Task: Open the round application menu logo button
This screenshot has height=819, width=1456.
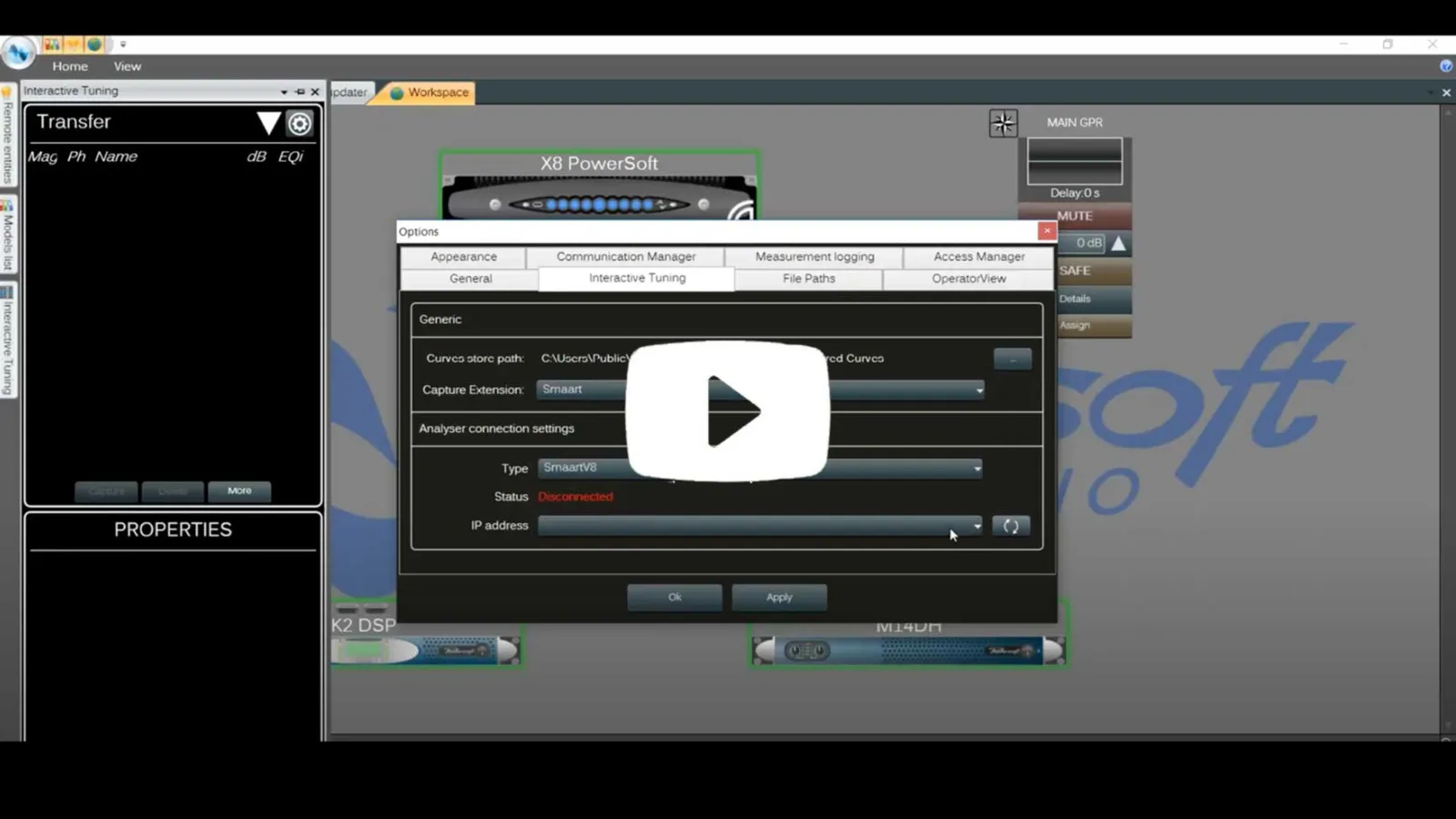Action: [x=17, y=53]
